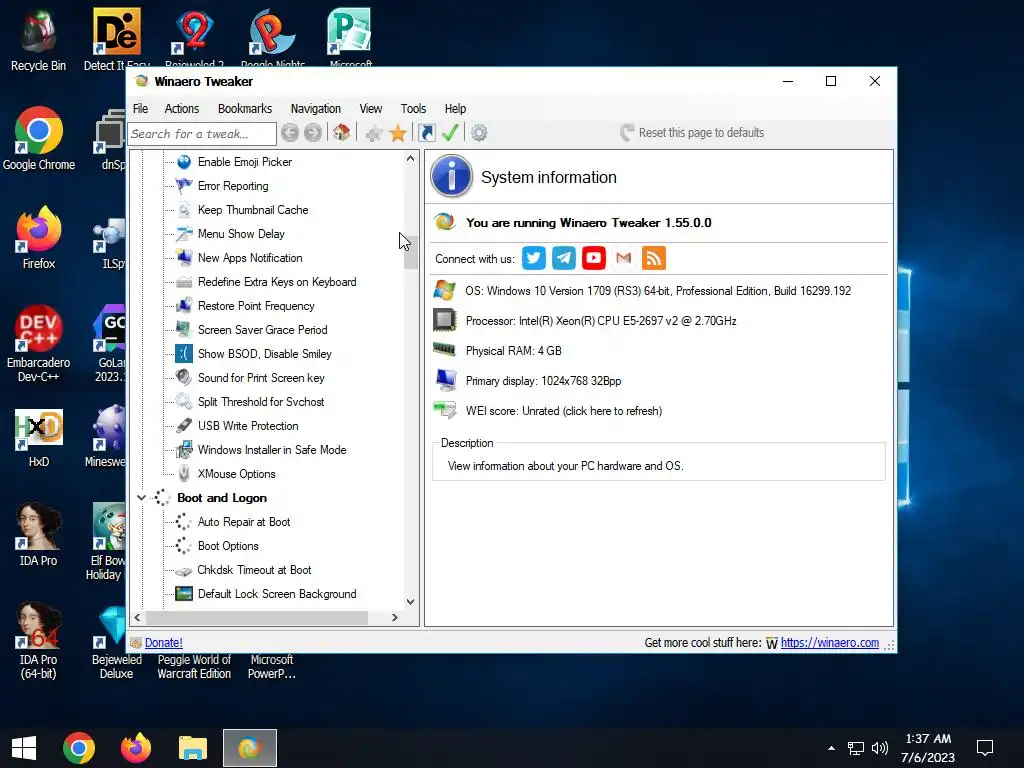Image resolution: width=1024 pixels, height=768 pixels.
Task: Go to the Home page icon
Action: point(341,133)
